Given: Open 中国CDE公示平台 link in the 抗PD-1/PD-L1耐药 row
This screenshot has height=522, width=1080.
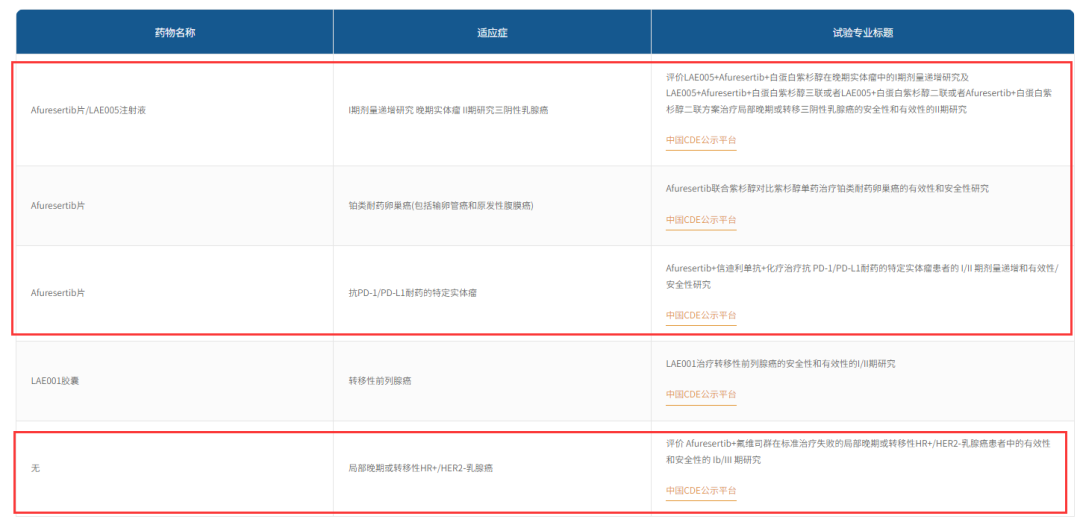Looking at the screenshot, I should tap(700, 315).
